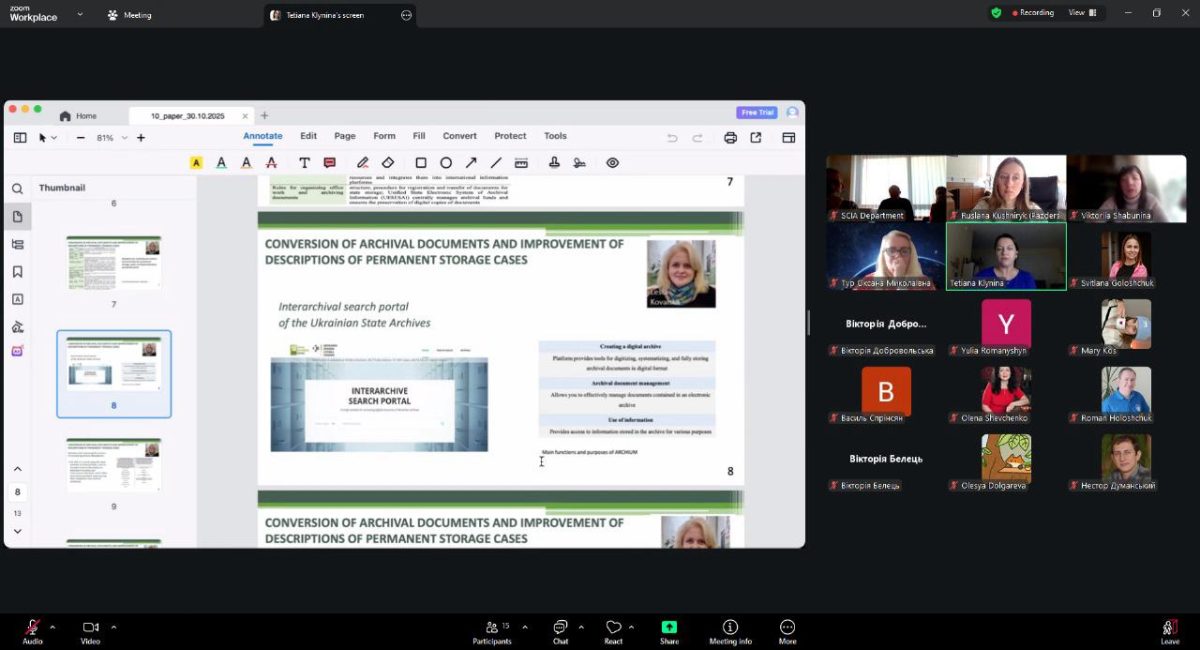
Task: Pick the eraser tool in annotation bar
Action: pyautogui.click(x=388, y=163)
